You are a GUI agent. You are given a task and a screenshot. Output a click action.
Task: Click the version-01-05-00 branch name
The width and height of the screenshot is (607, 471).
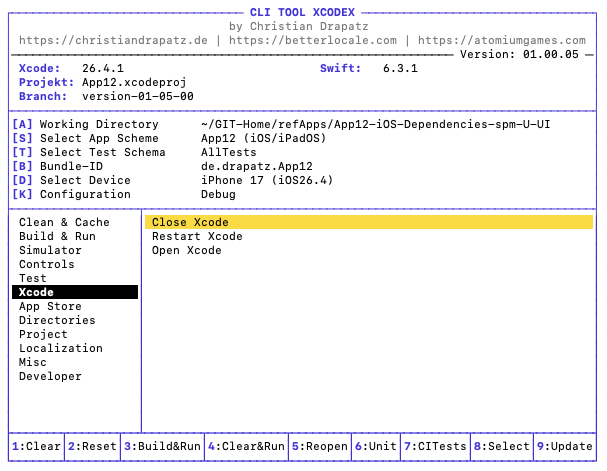coord(138,96)
